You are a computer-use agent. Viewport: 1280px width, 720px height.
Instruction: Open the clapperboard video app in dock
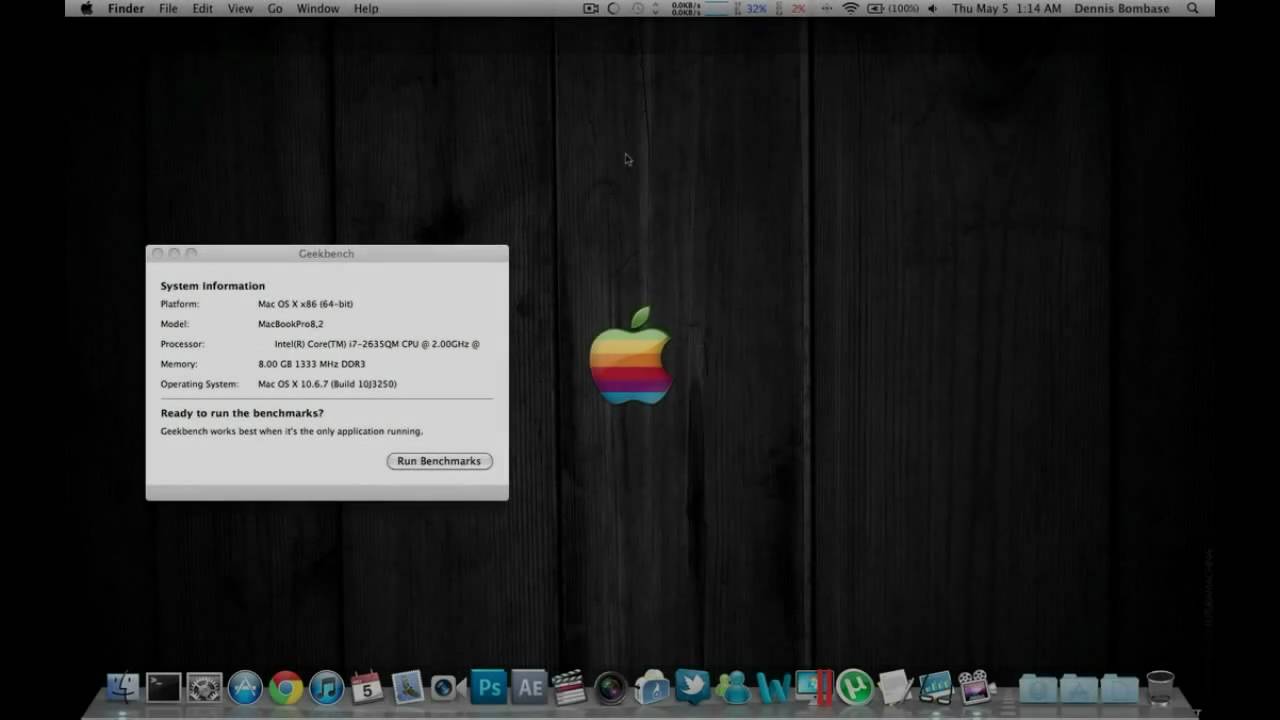coord(570,687)
